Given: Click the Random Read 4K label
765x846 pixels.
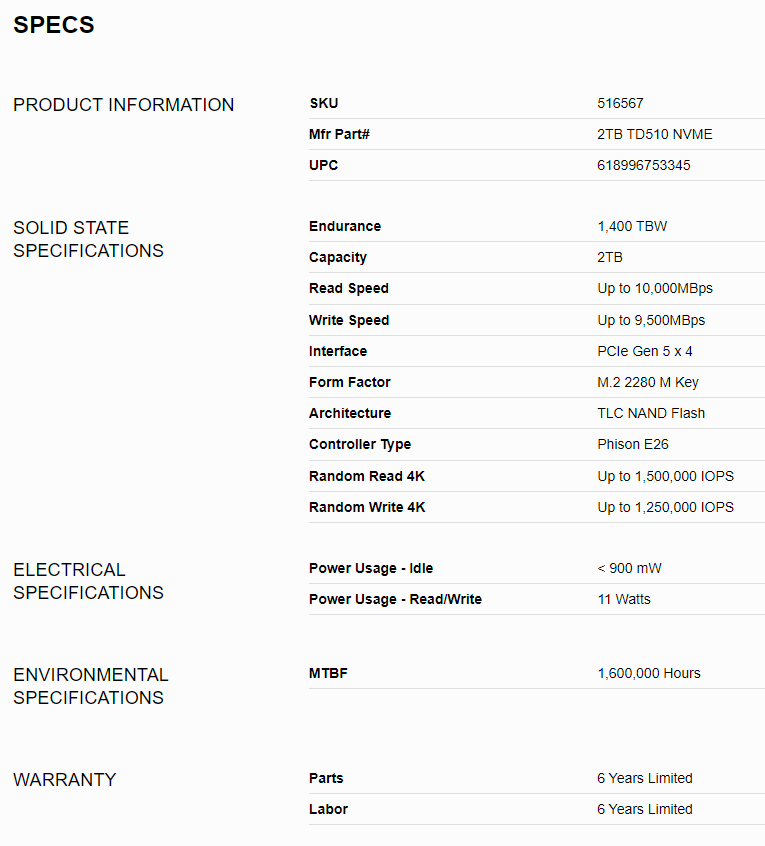Looking at the screenshot, I should [x=367, y=476].
